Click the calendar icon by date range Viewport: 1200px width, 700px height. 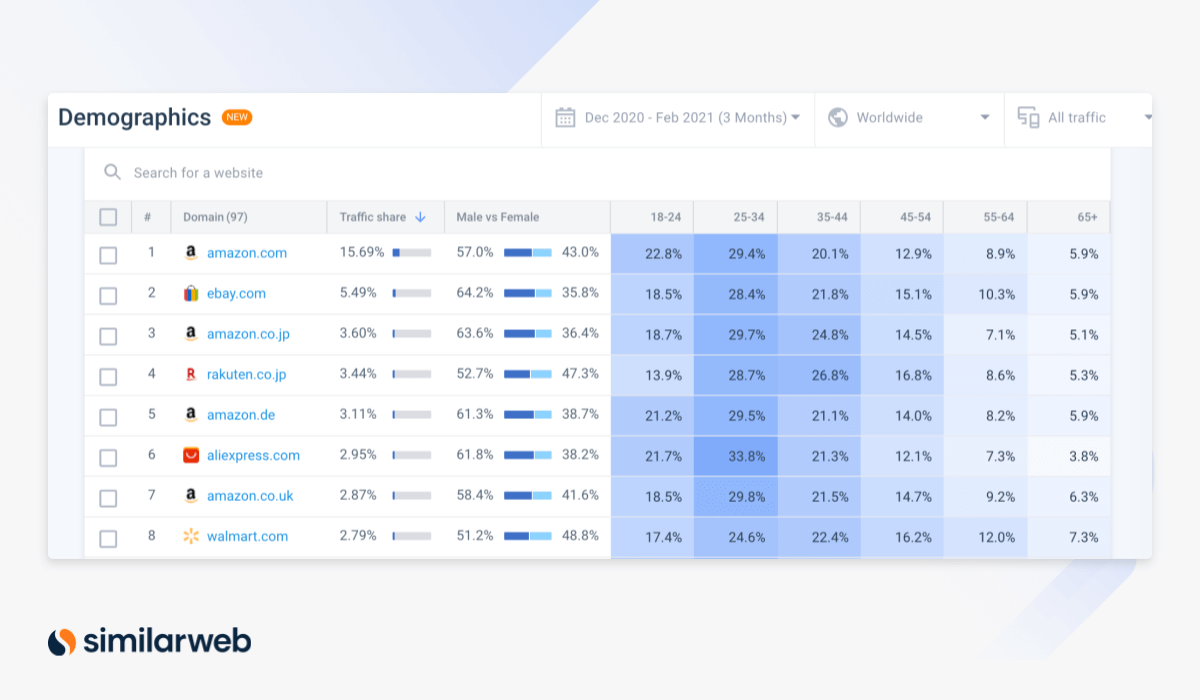tap(565, 117)
